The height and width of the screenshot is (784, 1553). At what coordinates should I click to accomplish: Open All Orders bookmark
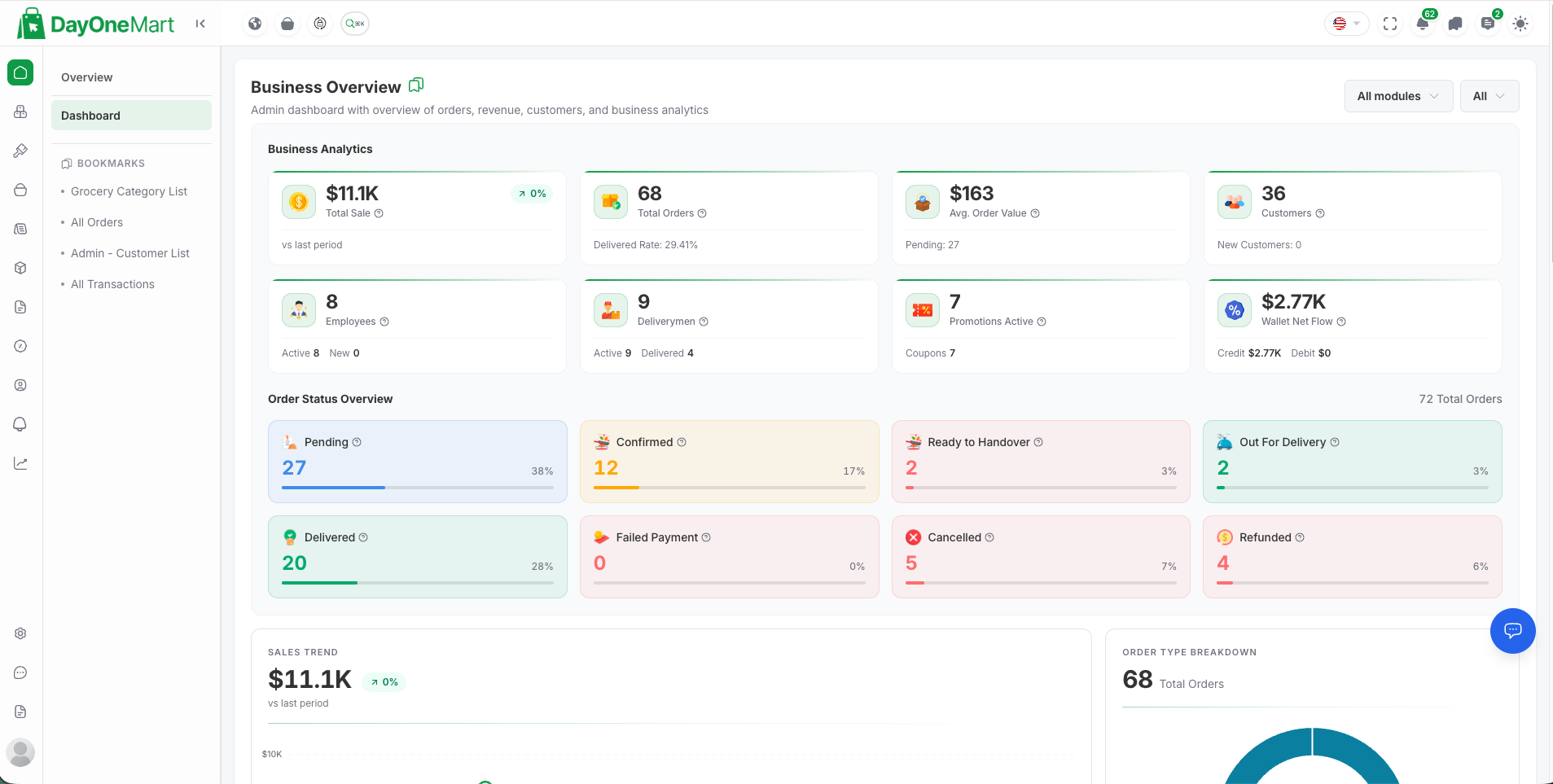coord(97,222)
